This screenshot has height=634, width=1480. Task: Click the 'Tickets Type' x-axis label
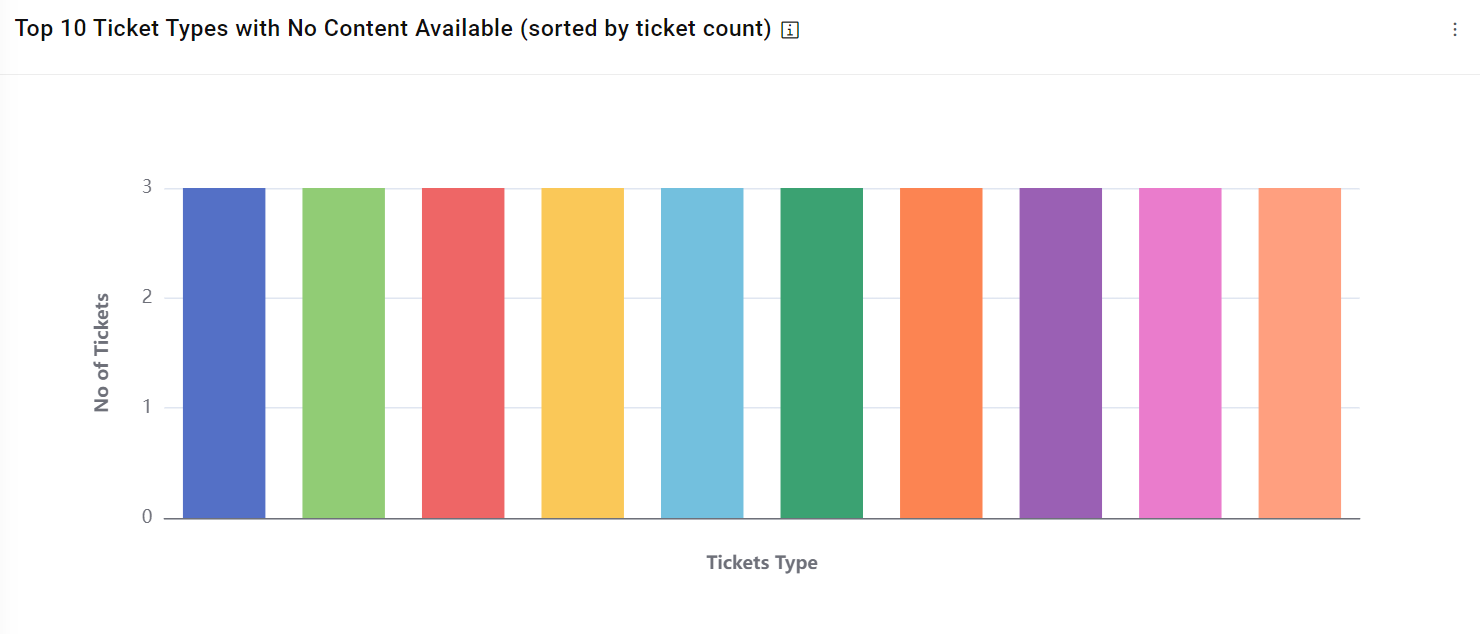click(761, 563)
